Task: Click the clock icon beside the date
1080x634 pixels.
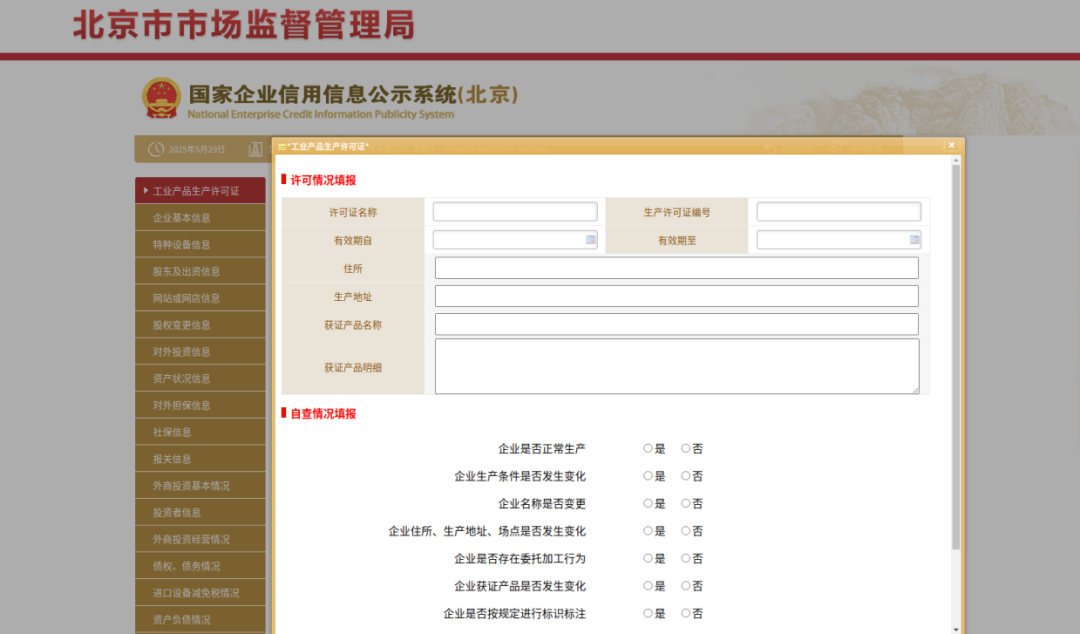Action: (156, 149)
